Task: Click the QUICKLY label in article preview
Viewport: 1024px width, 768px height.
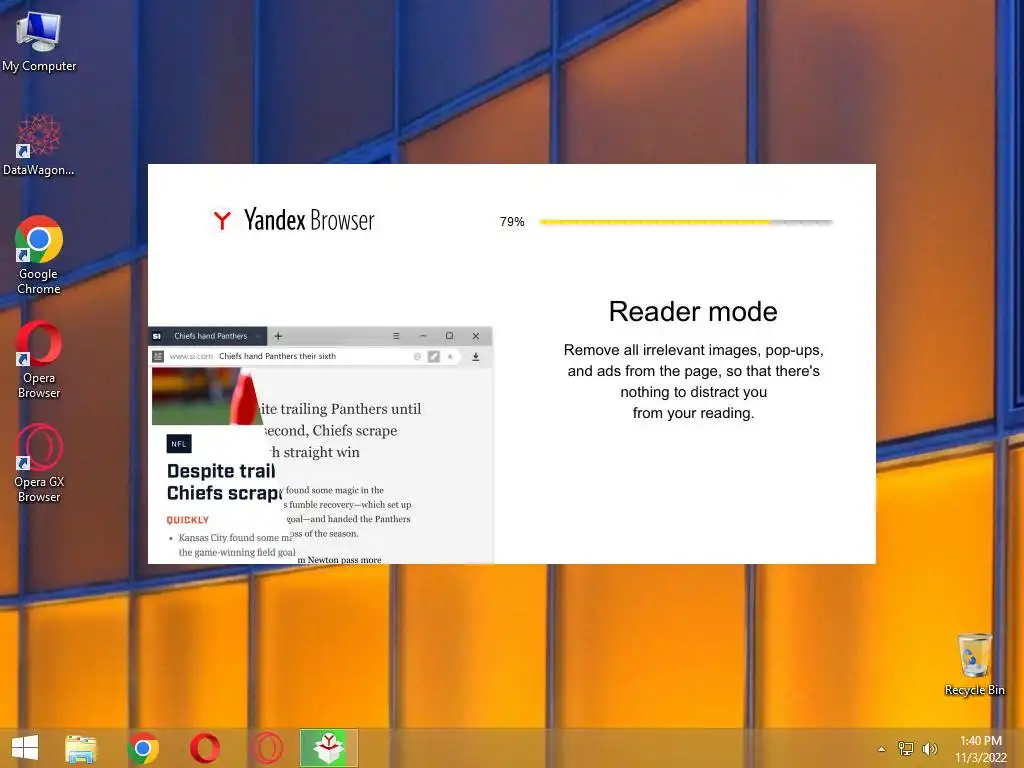Action: tap(187, 520)
